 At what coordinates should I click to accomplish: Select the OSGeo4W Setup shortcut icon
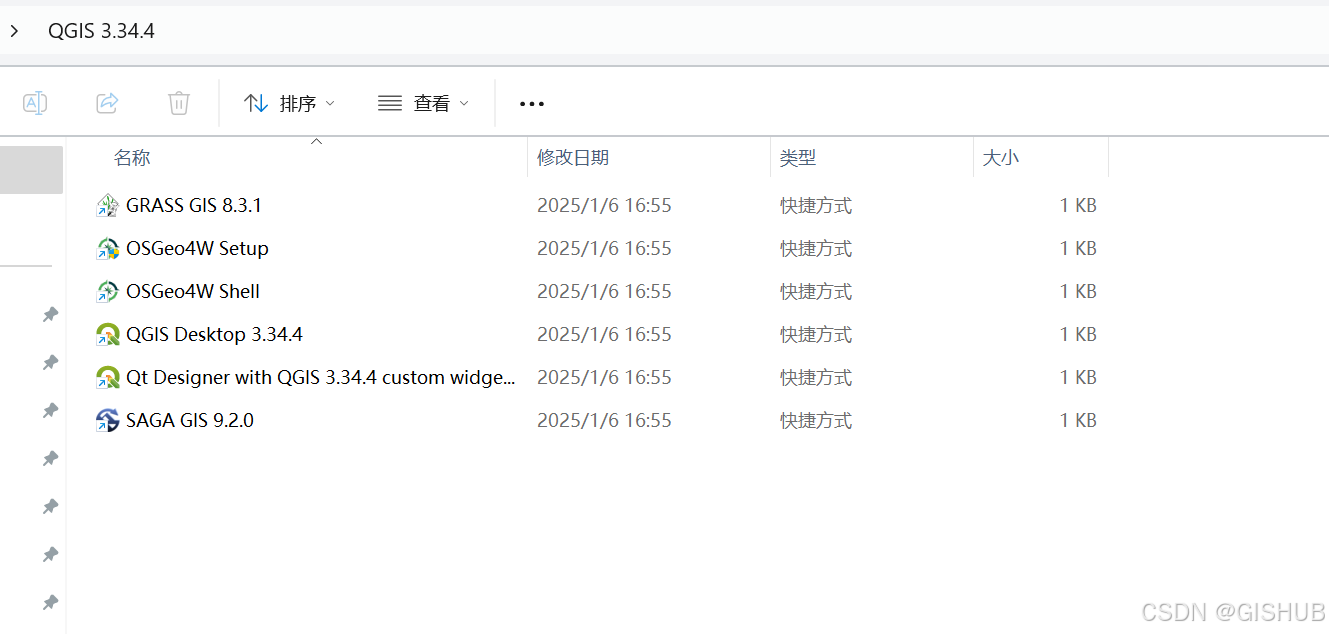[107, 249]
